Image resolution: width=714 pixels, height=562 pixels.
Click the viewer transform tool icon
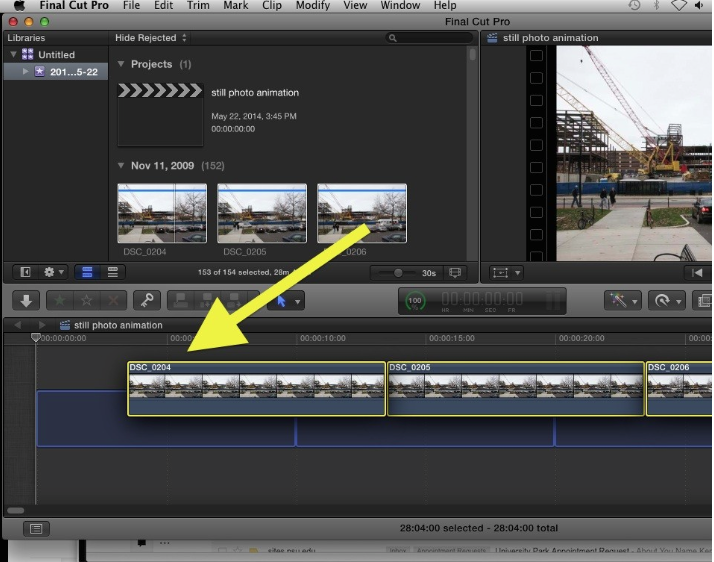tap(500, 273)
